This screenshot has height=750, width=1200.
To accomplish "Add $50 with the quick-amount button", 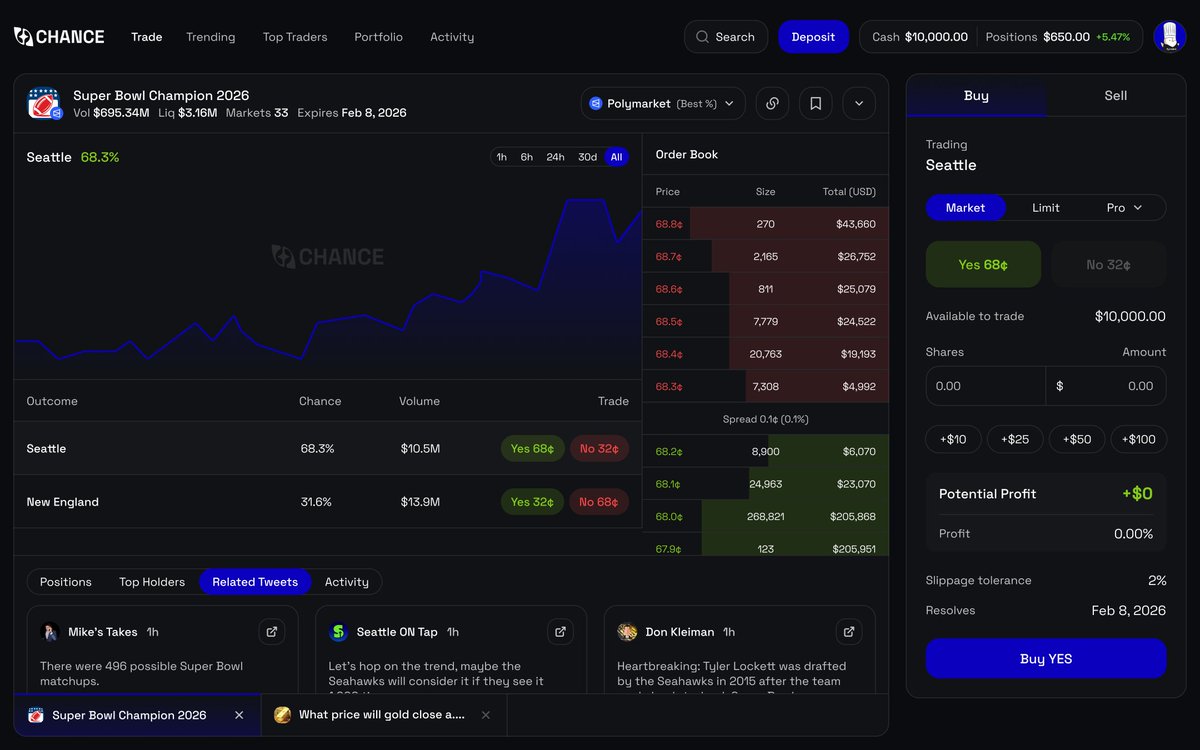I will click(1076, 439).
